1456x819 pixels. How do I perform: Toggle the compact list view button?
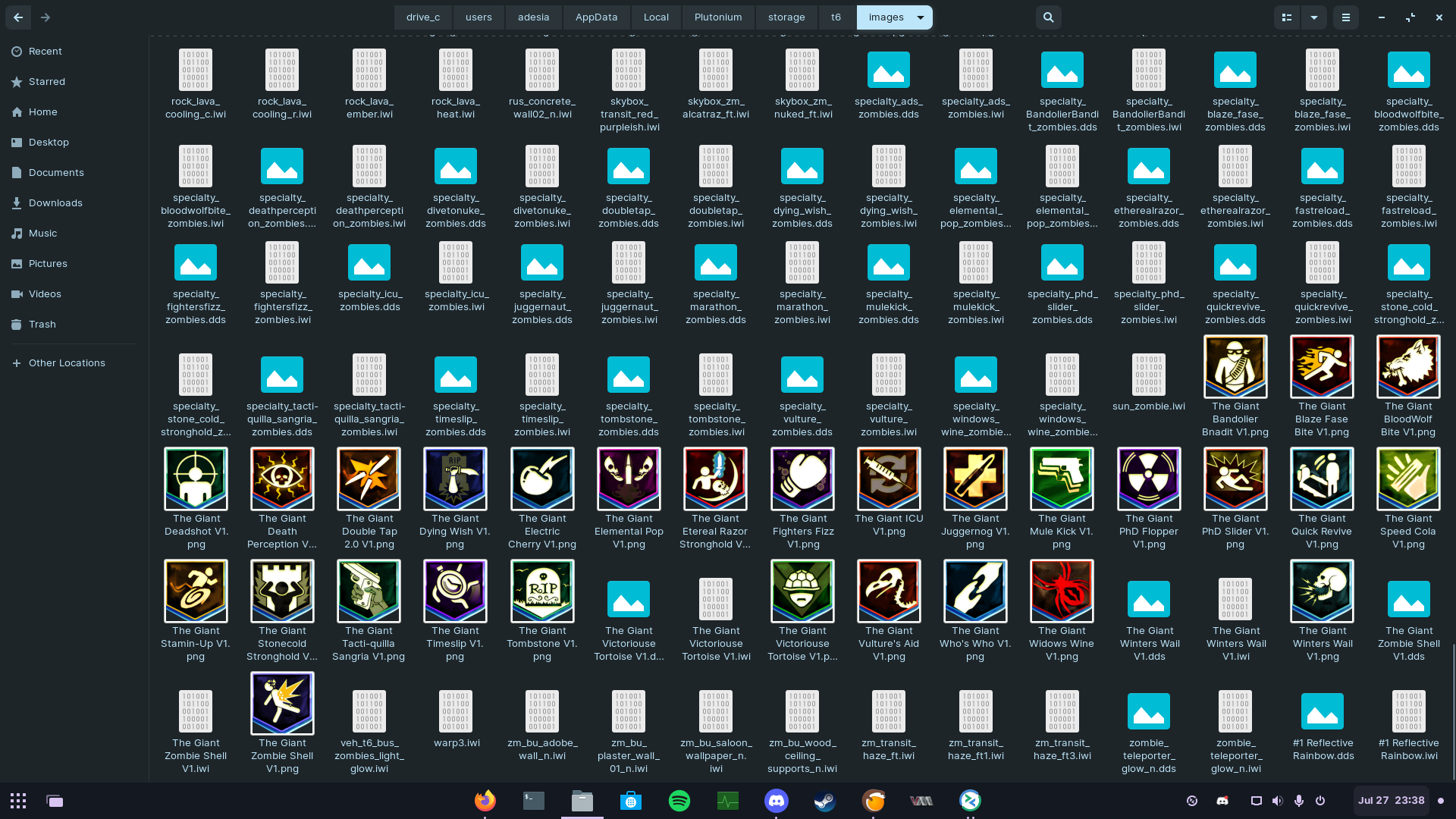[1287, 17]
